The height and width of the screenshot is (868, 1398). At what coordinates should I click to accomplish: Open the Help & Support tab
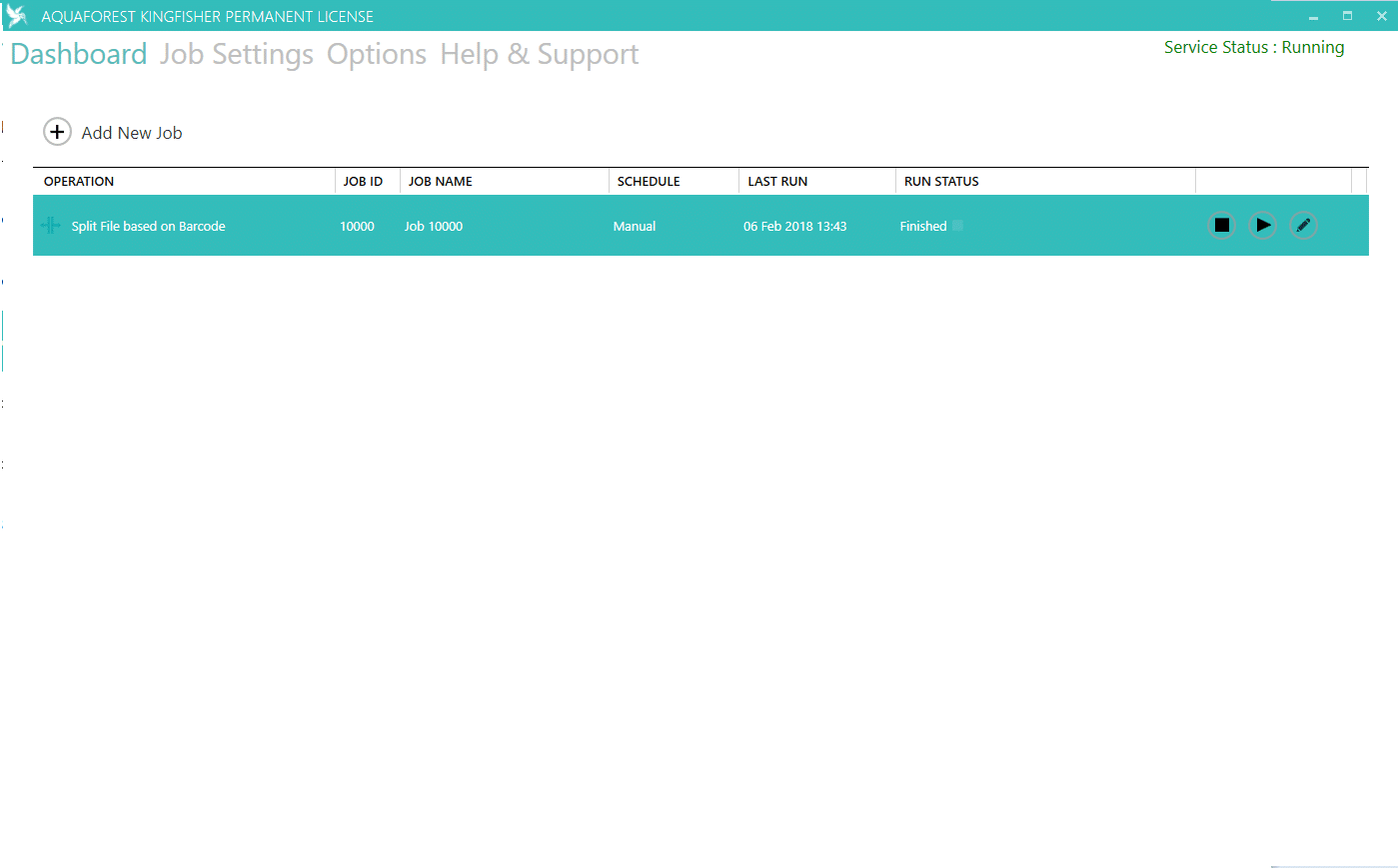[x=539, y=54]
